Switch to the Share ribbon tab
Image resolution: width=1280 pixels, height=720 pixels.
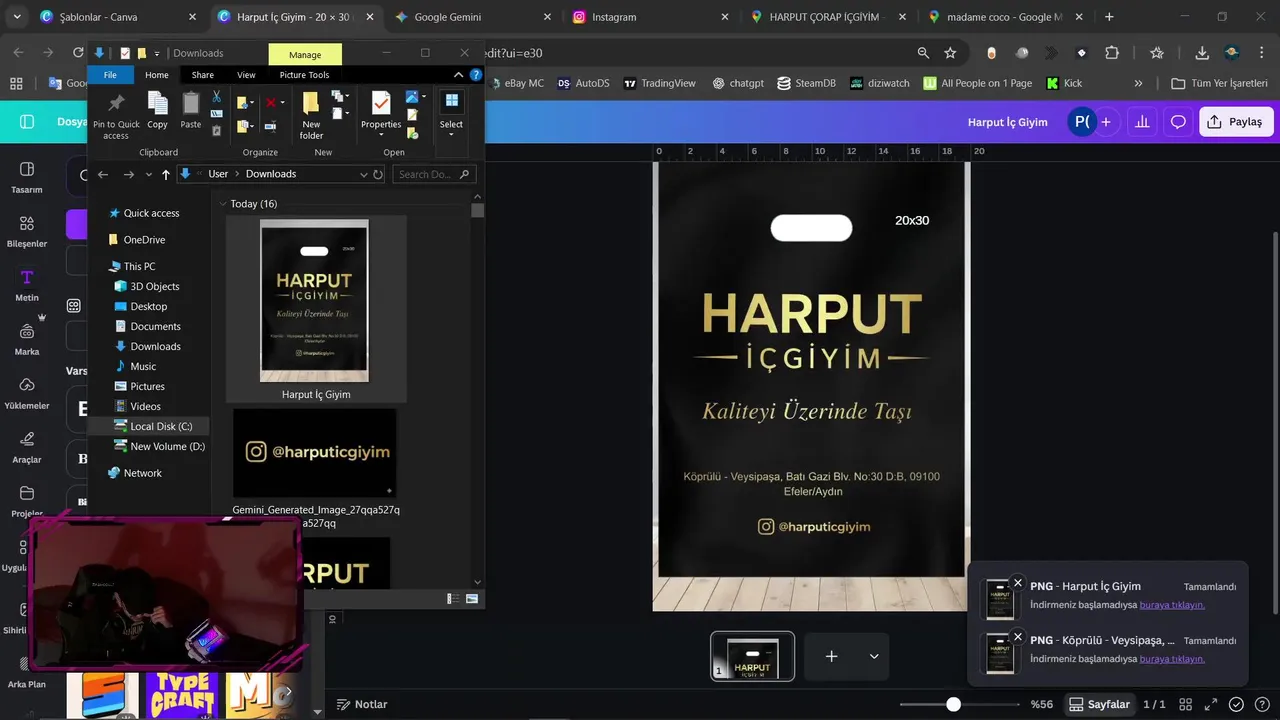203,75
